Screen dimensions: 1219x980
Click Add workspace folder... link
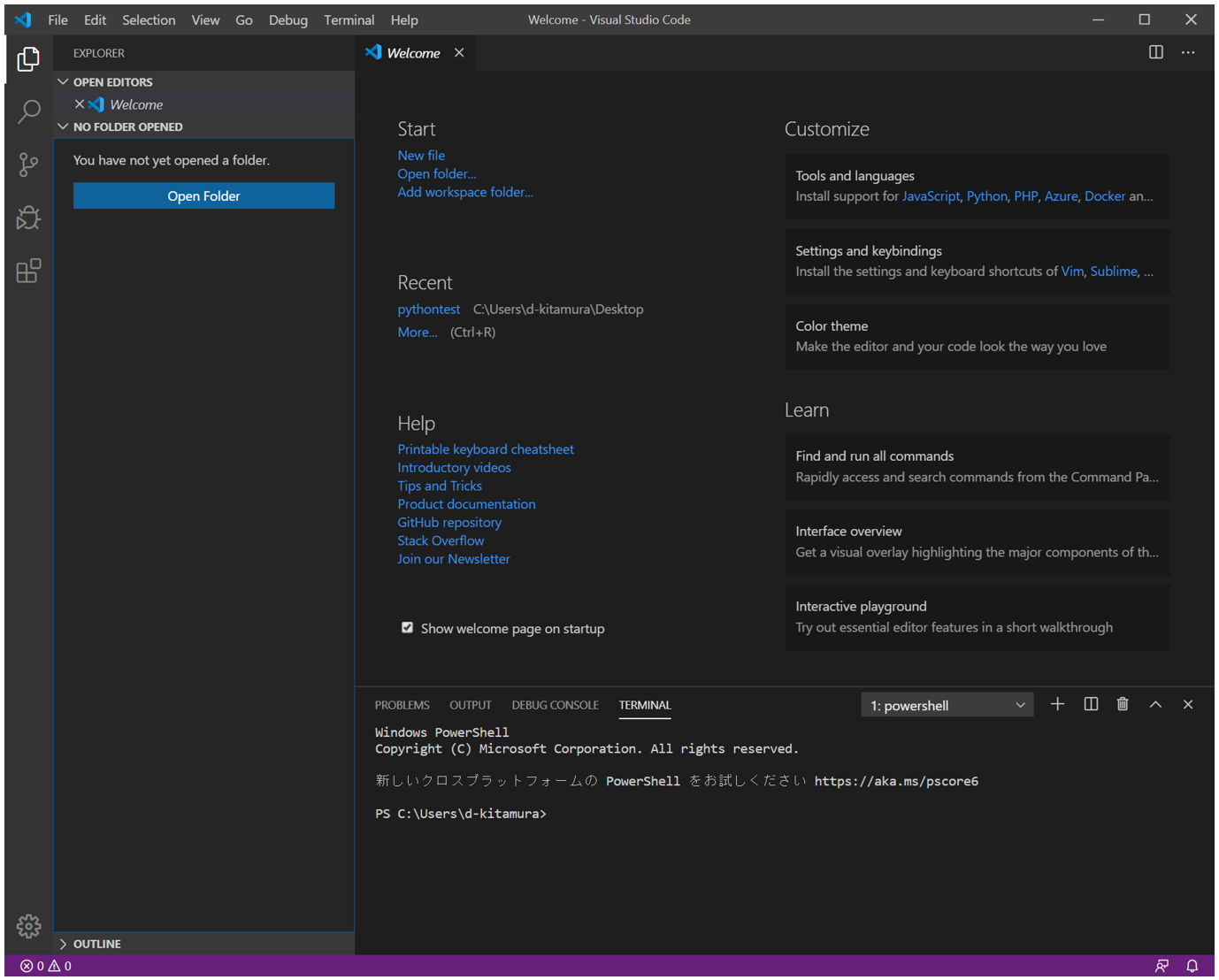pyautogui.click(x=465, y=192)
